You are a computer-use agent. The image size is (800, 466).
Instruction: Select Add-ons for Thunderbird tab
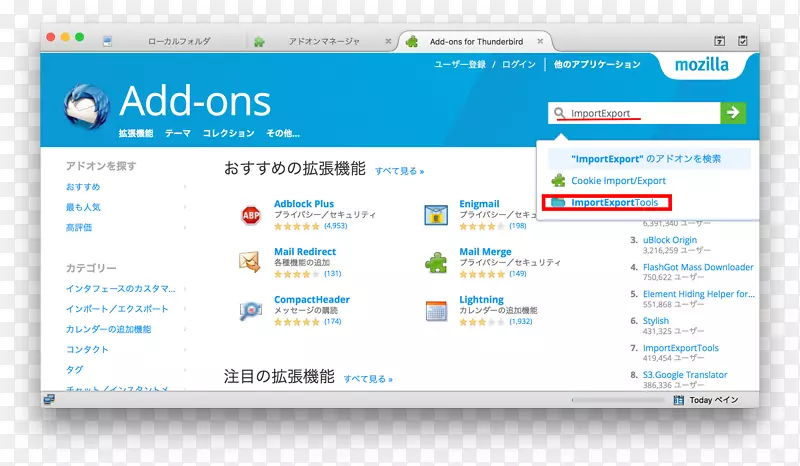476,42
